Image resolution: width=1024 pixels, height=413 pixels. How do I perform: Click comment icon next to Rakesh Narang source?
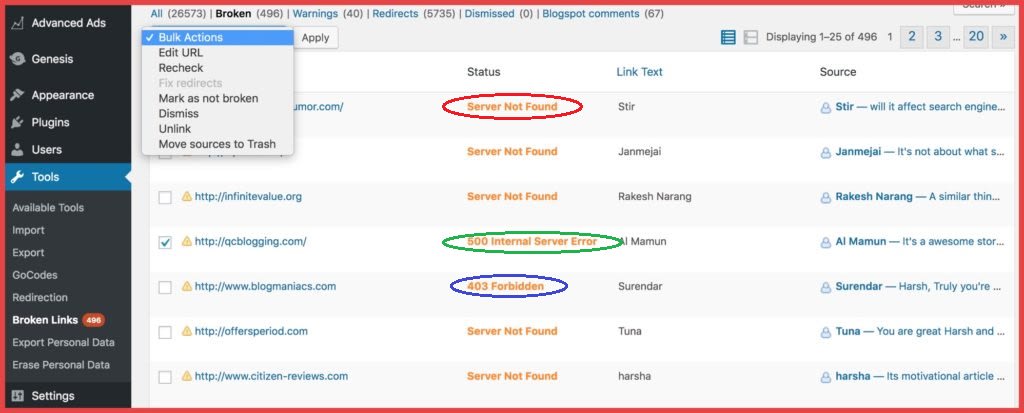pos(826,197)
